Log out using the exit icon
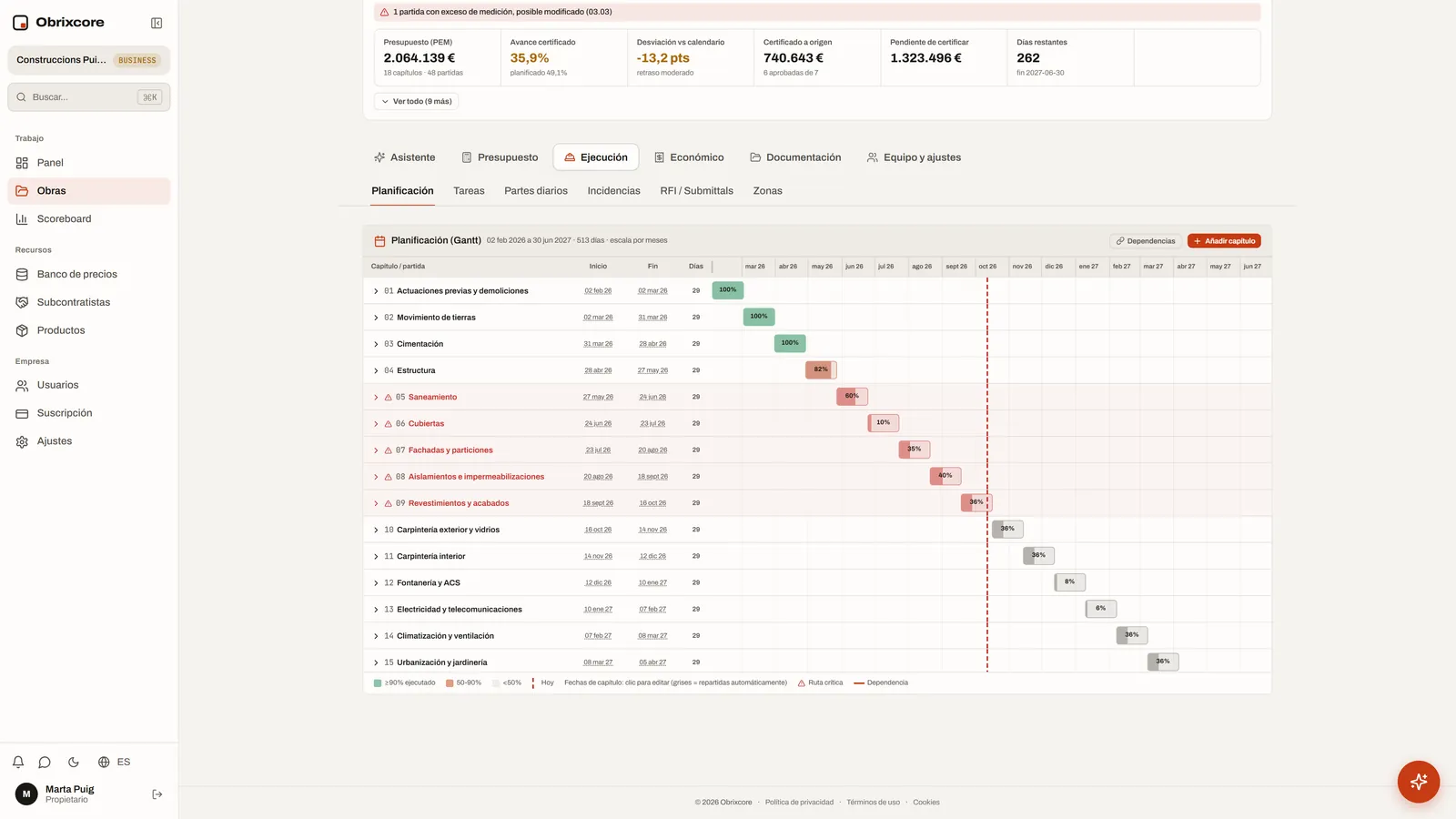Image resolution: width=1456 pixels, height=819 pixels. pyautogui.click(x=157, y=794)
